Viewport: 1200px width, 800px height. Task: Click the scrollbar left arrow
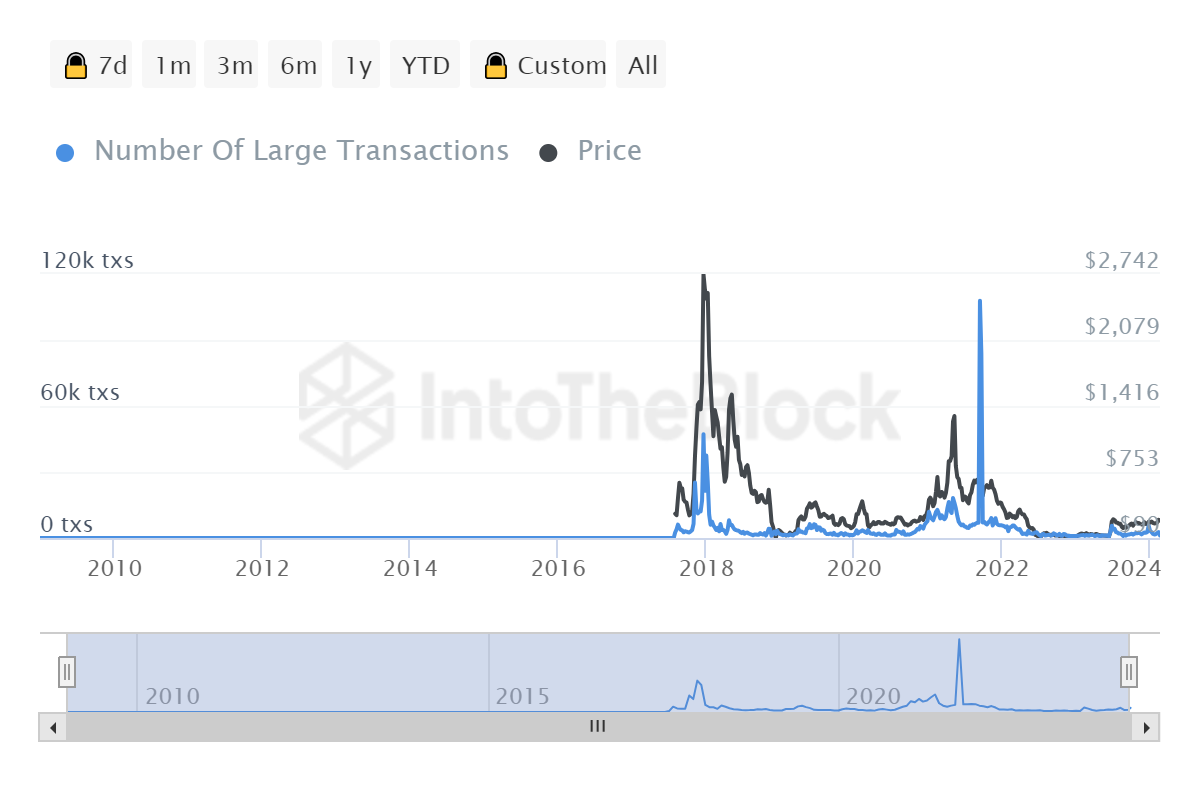[x=52, y=727]
